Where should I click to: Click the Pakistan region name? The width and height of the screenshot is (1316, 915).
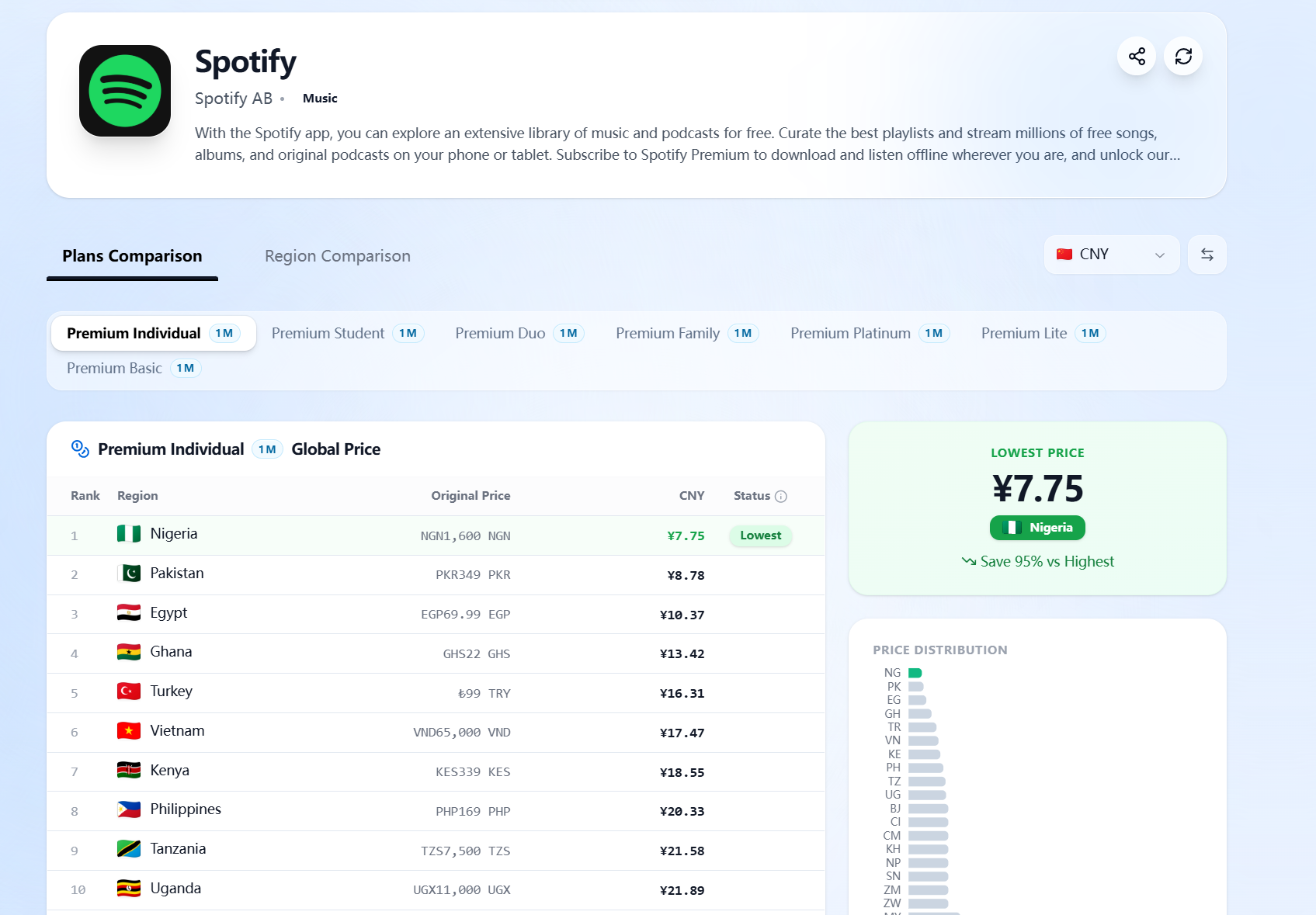177,574
